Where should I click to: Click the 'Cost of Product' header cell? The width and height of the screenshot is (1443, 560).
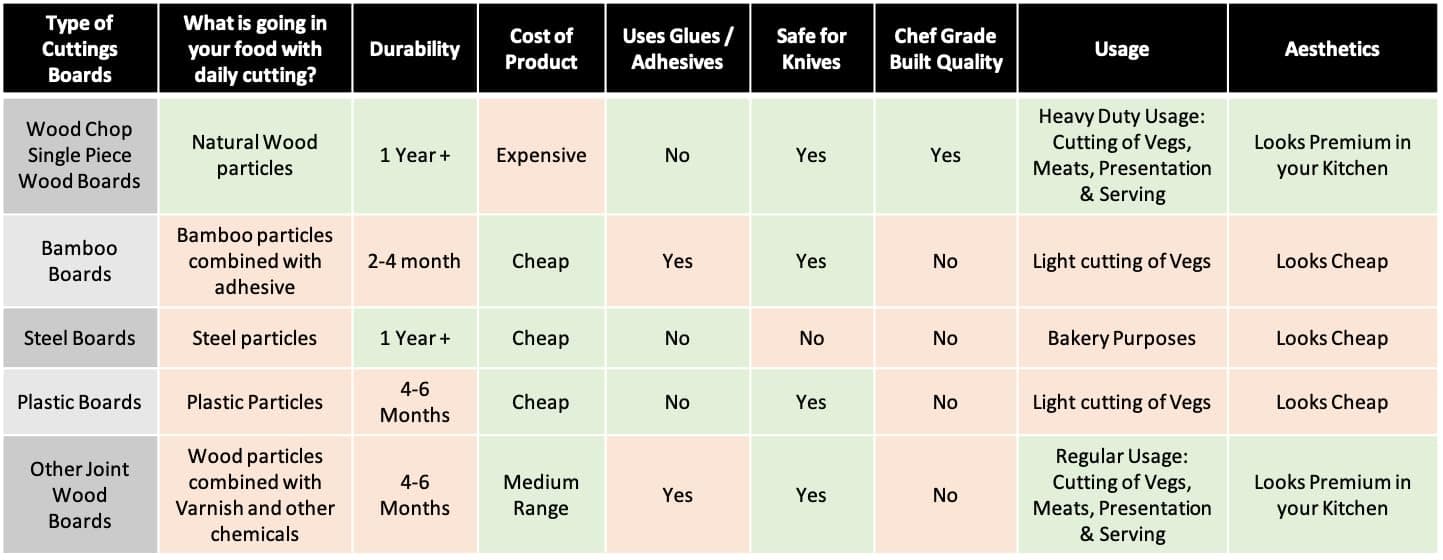[541, 49]
